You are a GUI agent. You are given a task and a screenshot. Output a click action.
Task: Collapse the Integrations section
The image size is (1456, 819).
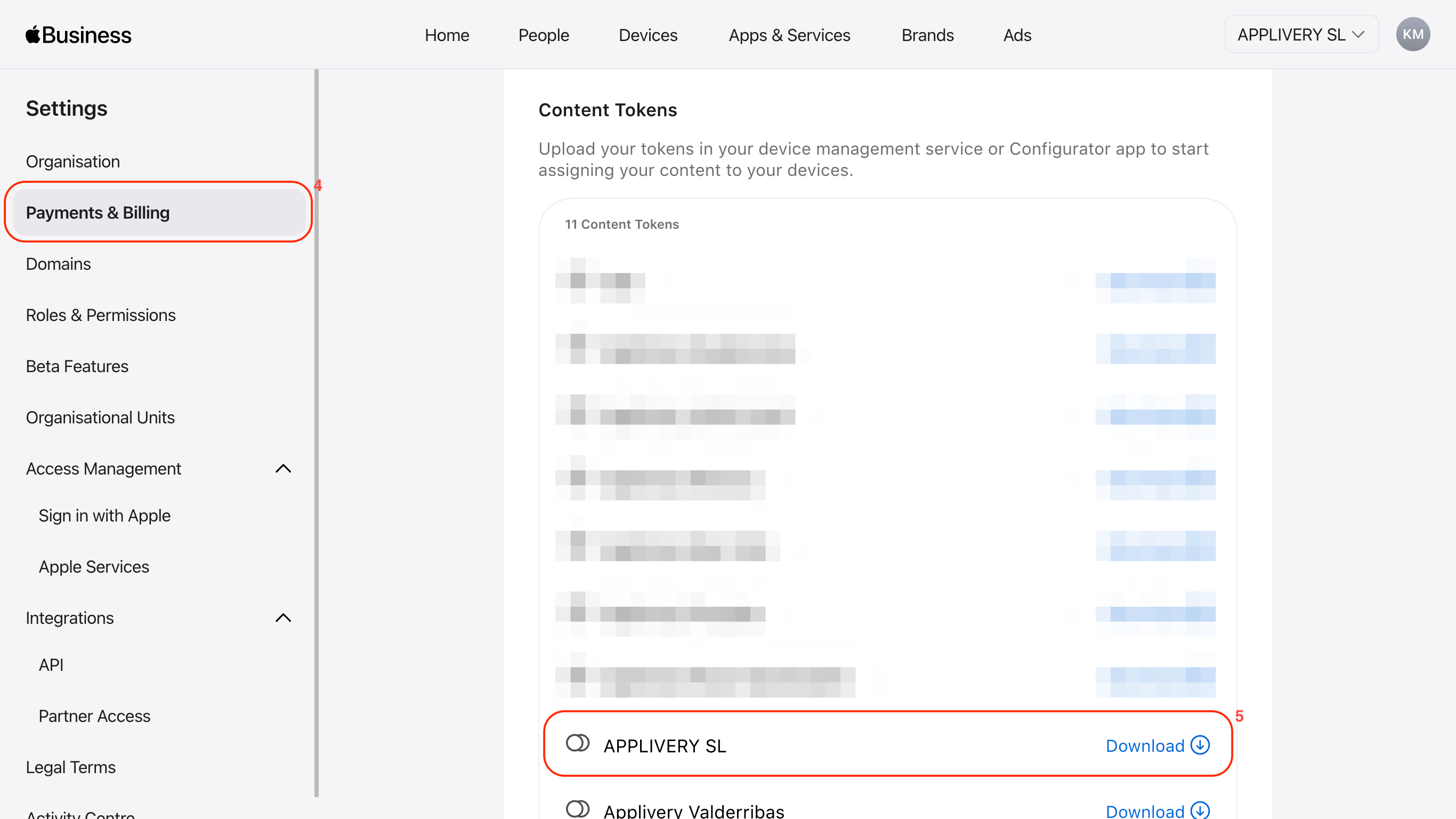[x=283, y=617]
